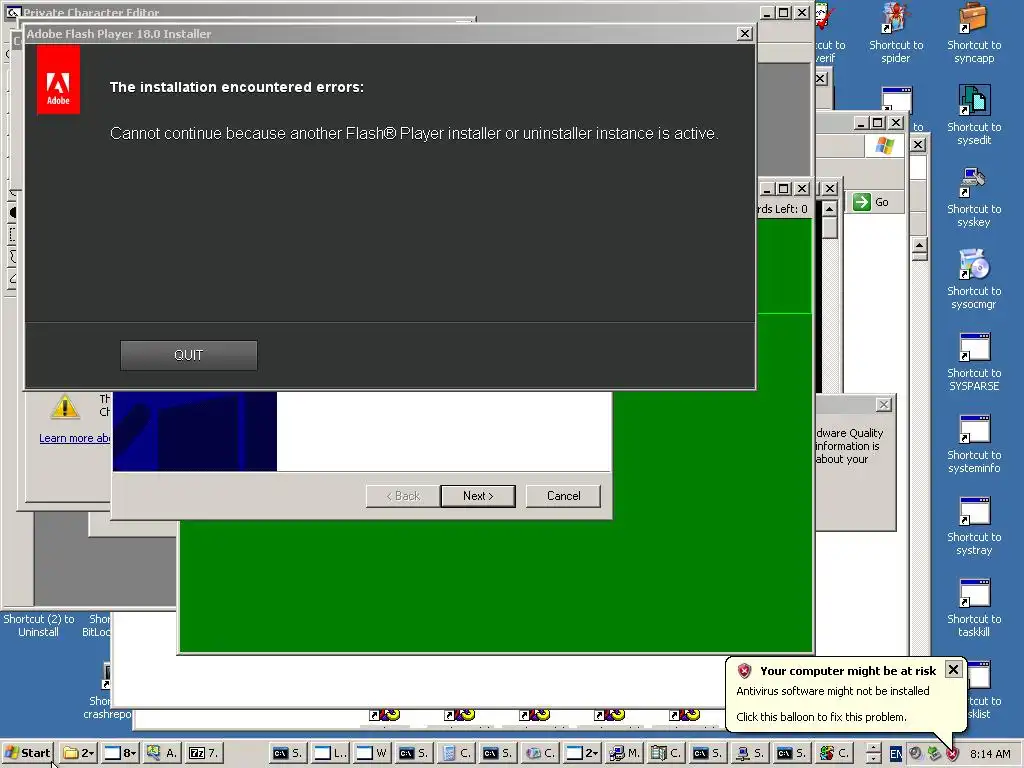Click the scroll-up arrow beside the green window
The height and width of the screenshot is (768, 1024).
[x=829, y=208]
